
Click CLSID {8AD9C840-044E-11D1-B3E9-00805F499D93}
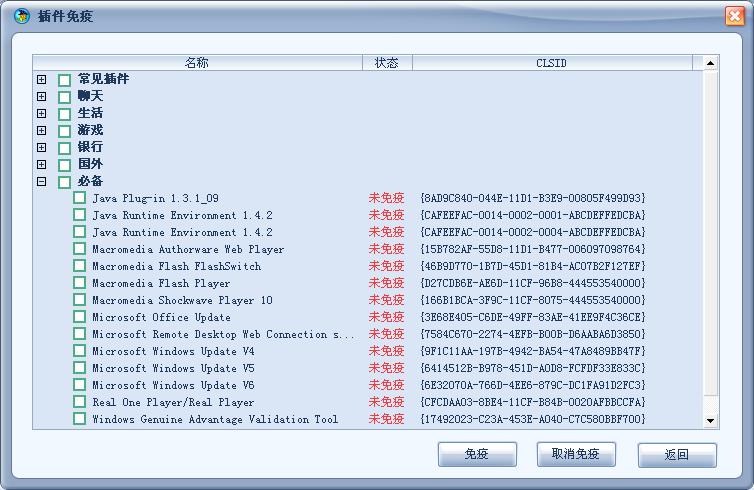[532, 198]
